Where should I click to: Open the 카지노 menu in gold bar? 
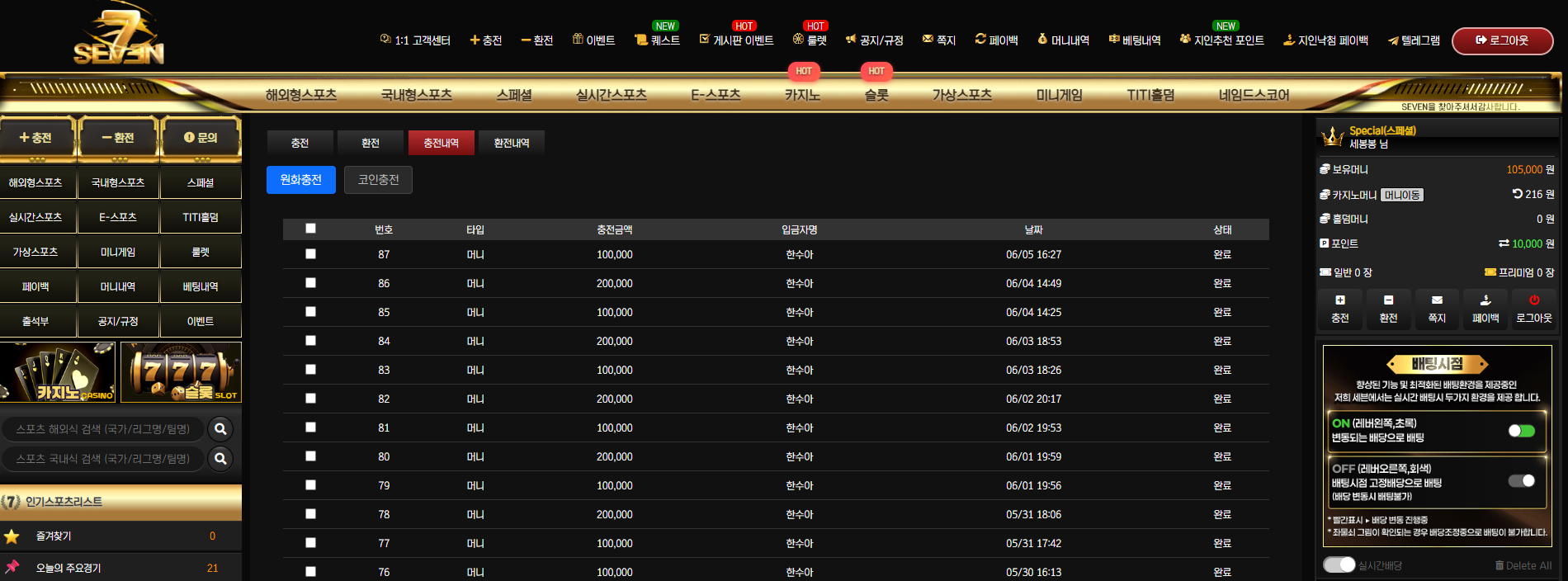click(x=802, y=95)
